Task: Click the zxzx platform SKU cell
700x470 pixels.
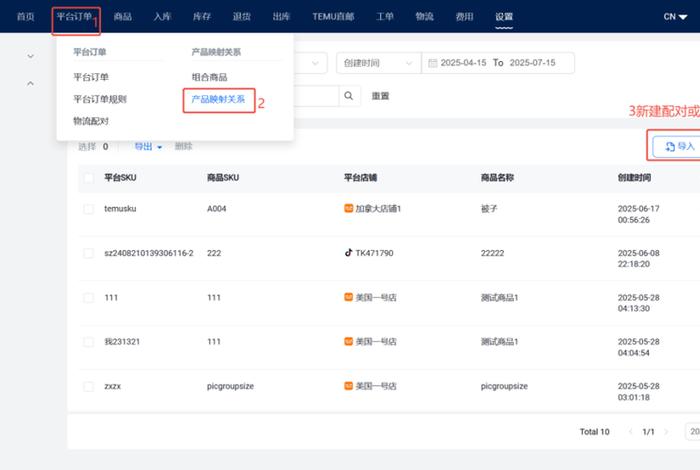Action: (112, 386)
